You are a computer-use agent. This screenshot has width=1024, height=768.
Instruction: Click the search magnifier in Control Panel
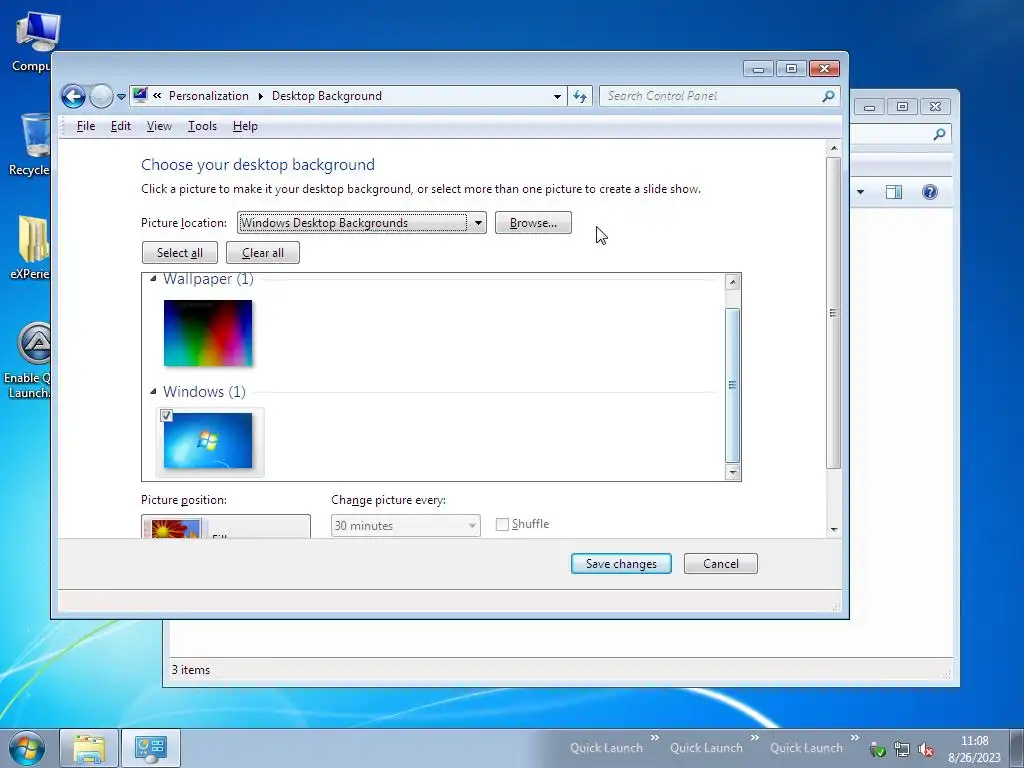[x=828, y=96]
